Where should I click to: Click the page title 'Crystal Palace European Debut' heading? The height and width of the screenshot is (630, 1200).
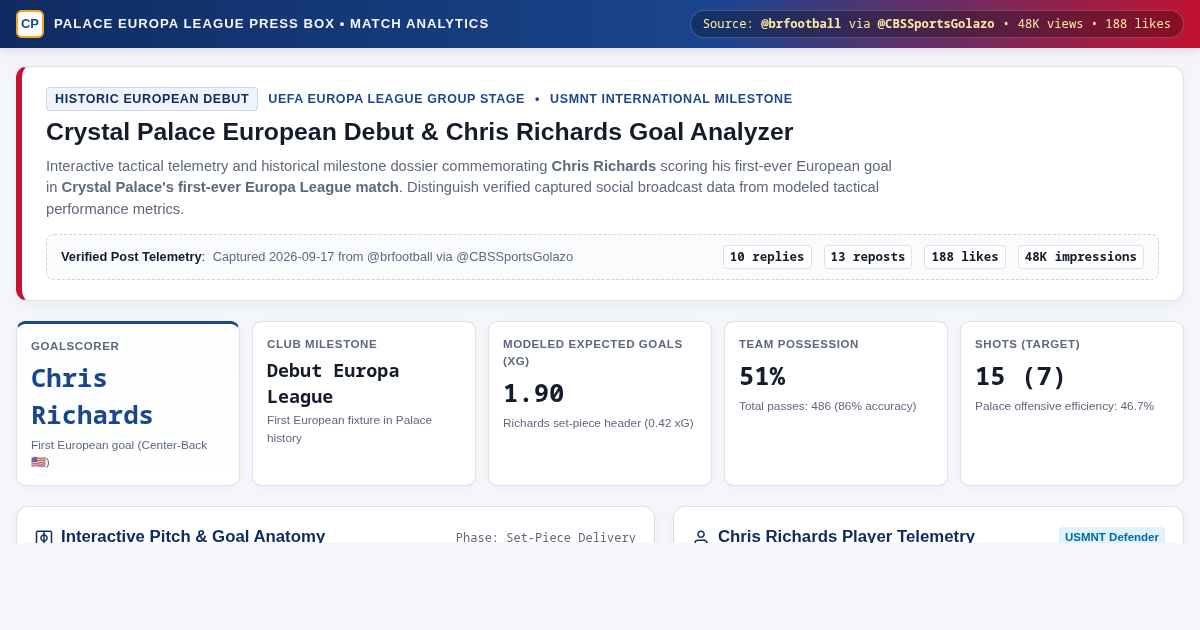(x=420, y=132)
